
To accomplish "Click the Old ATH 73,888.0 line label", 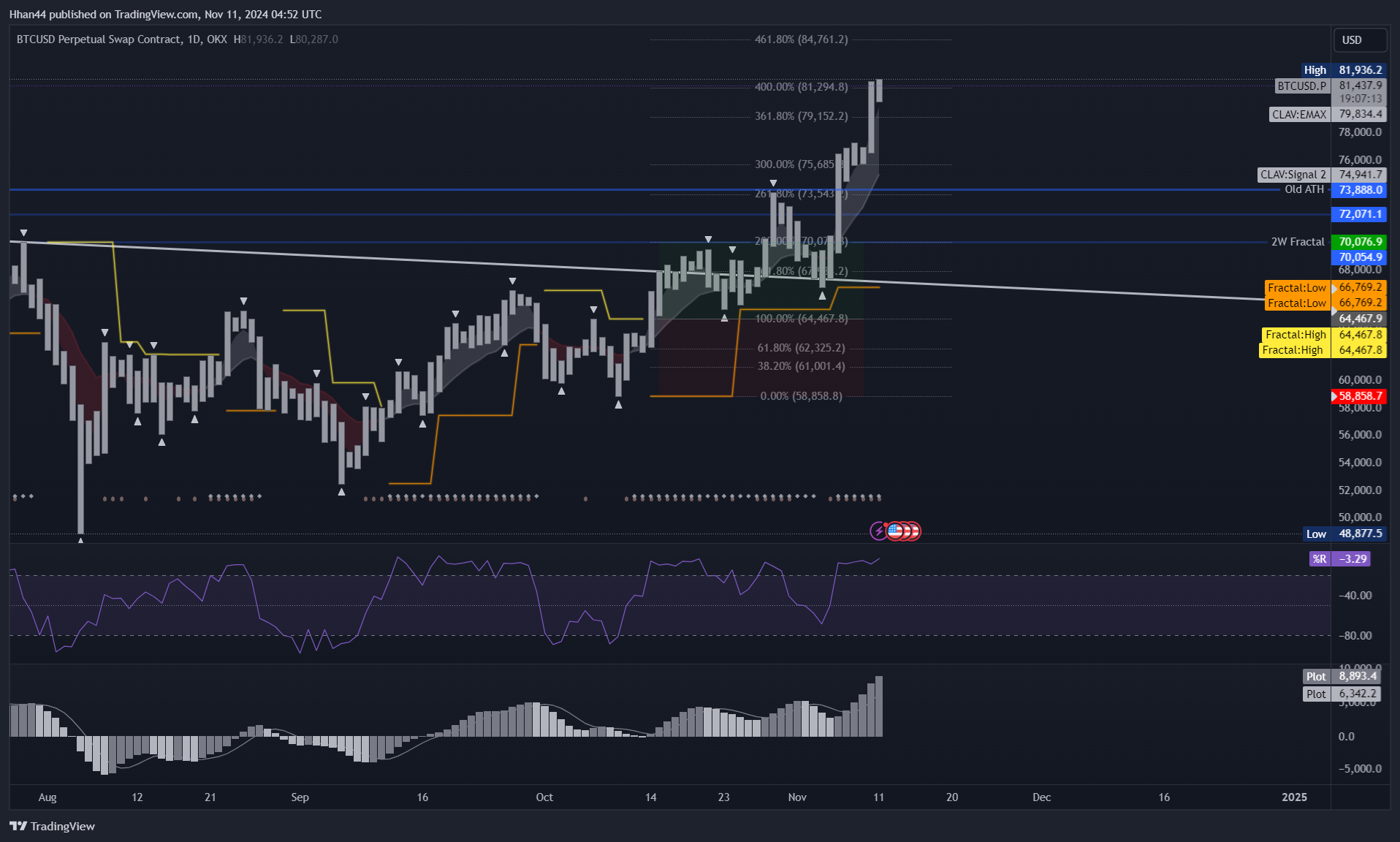I will point(1334,190).
